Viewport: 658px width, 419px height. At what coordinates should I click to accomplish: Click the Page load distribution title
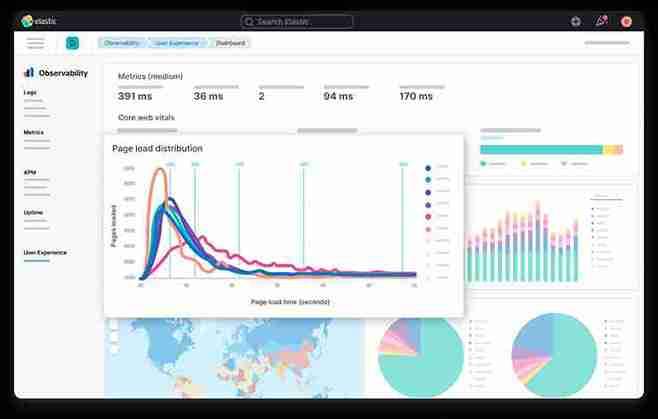[x=157, y=148]
